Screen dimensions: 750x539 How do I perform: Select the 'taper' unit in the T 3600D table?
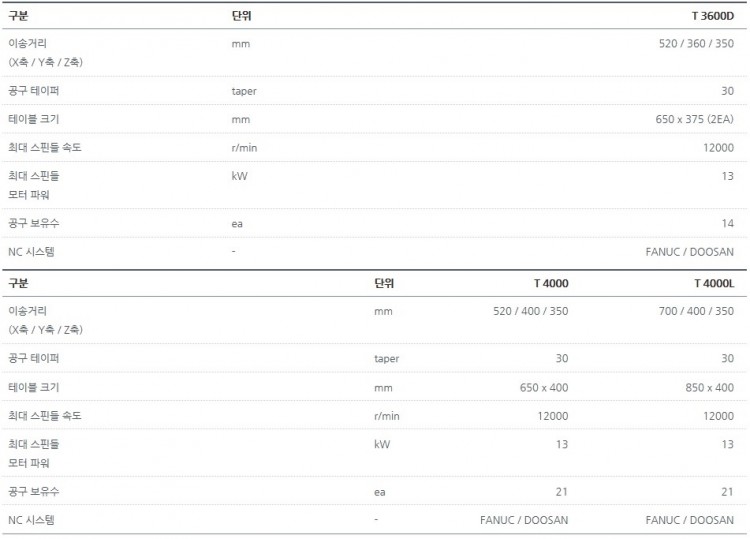click(x=244, y=91)
